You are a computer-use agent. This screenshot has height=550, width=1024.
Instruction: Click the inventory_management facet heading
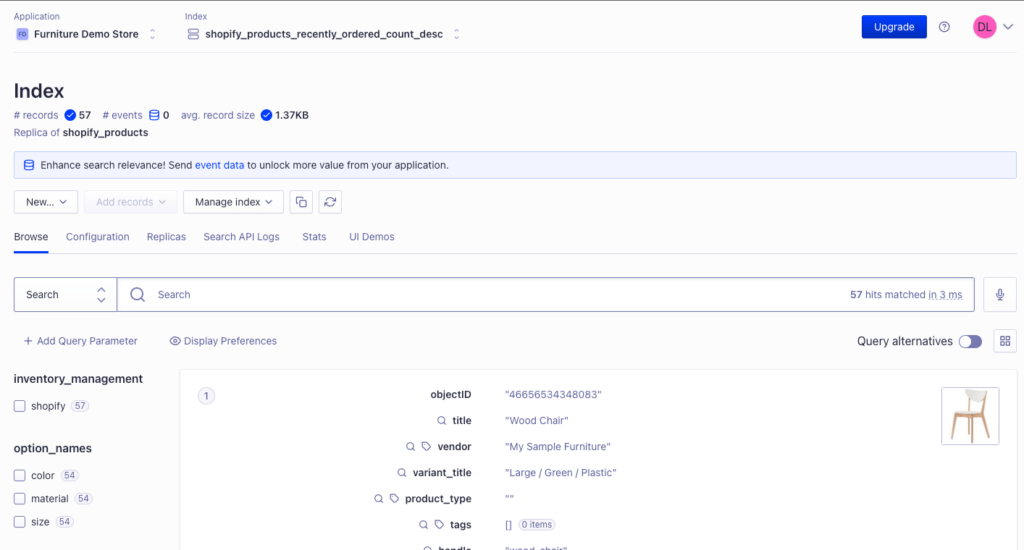78,379
